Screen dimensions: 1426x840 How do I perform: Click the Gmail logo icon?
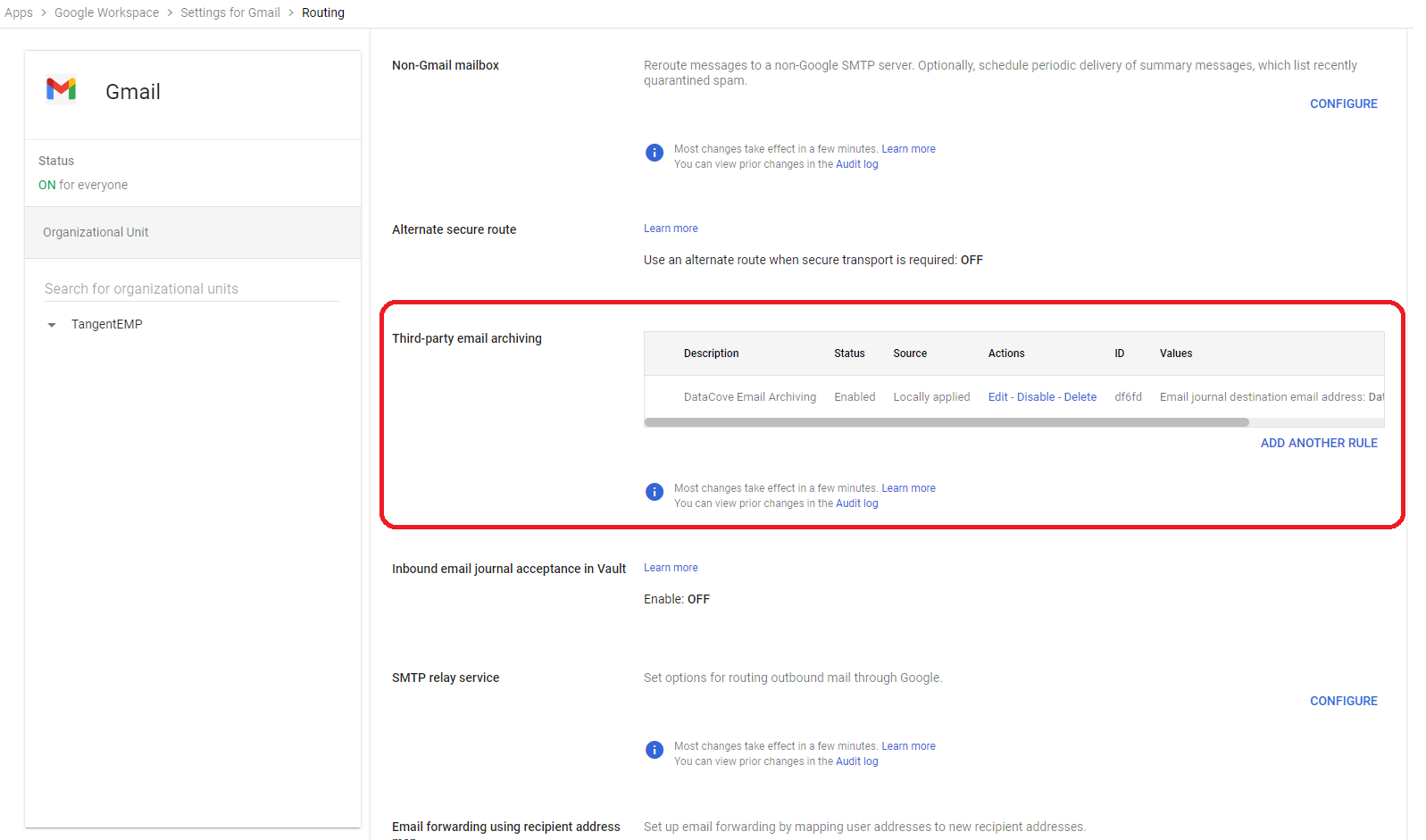[x=61, y=89]
